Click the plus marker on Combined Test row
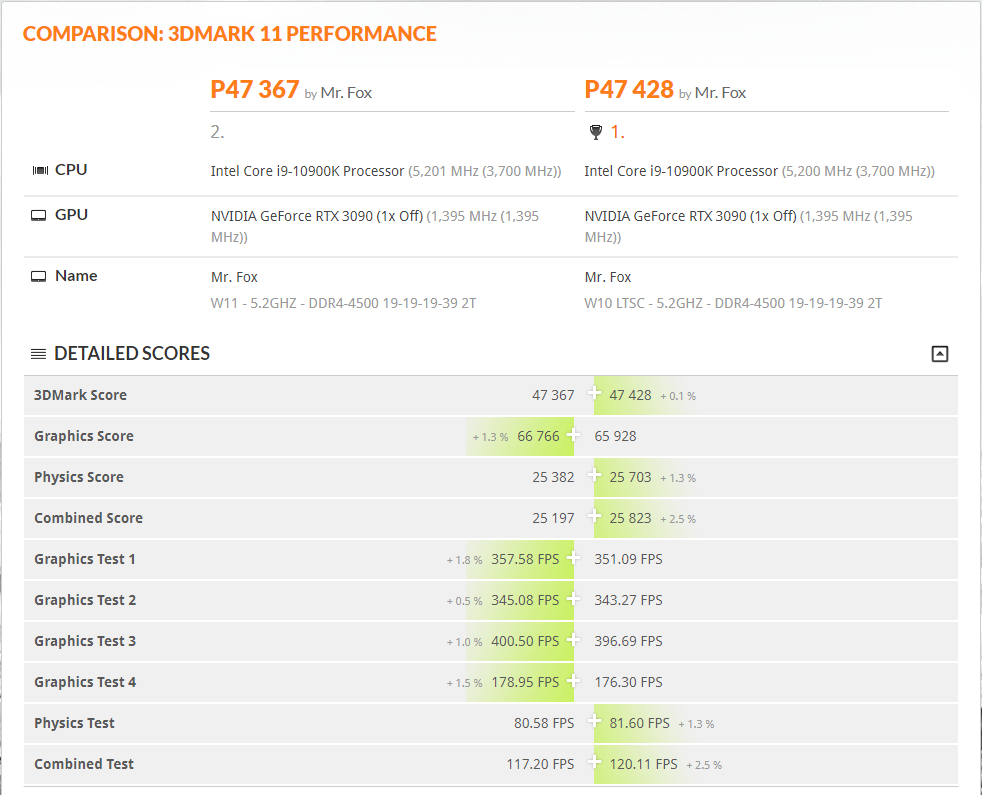 pyautogui.click(x=594, y=762)
